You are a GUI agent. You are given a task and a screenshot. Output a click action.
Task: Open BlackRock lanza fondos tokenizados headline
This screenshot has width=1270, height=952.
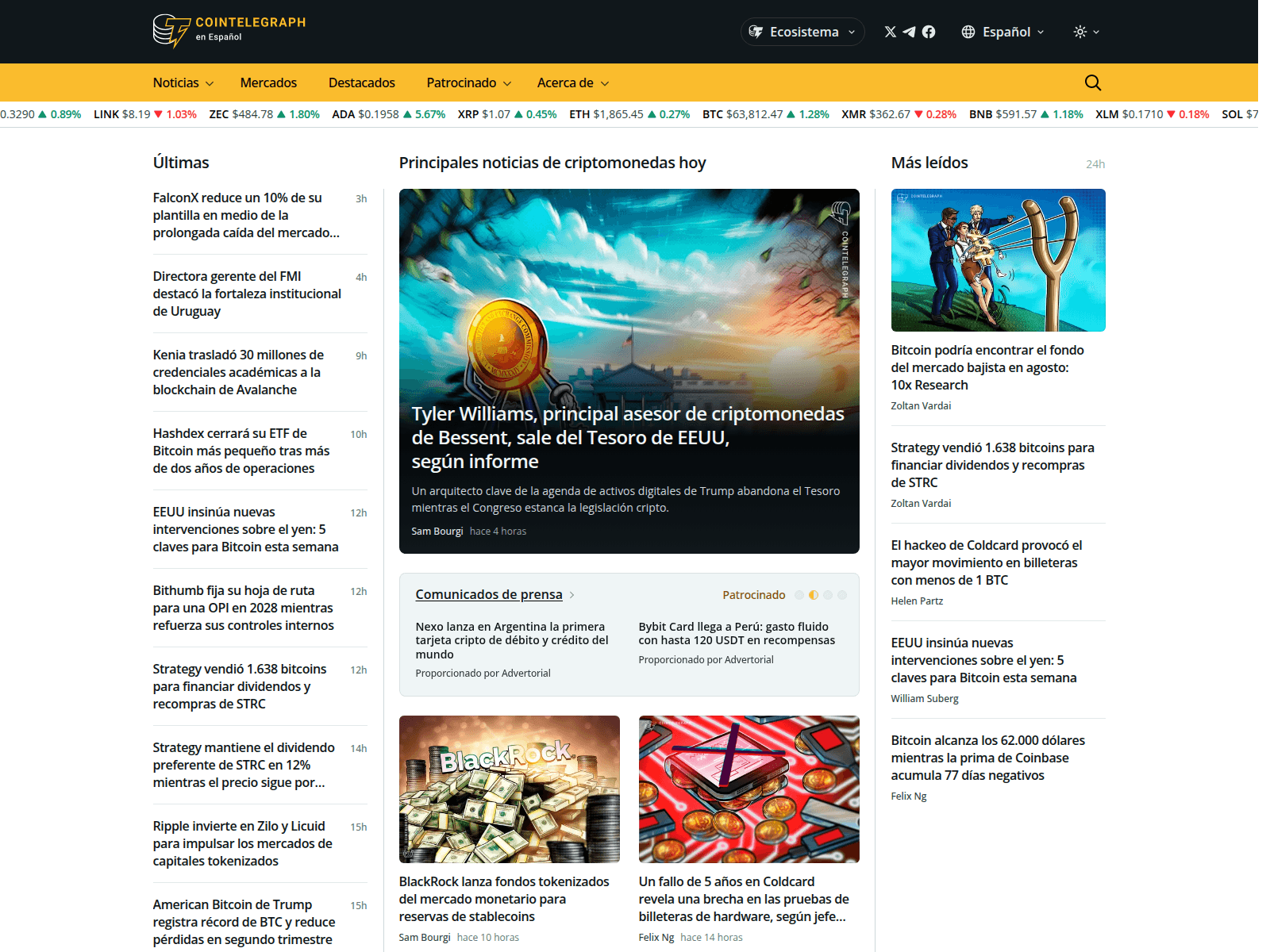point(504,899)
